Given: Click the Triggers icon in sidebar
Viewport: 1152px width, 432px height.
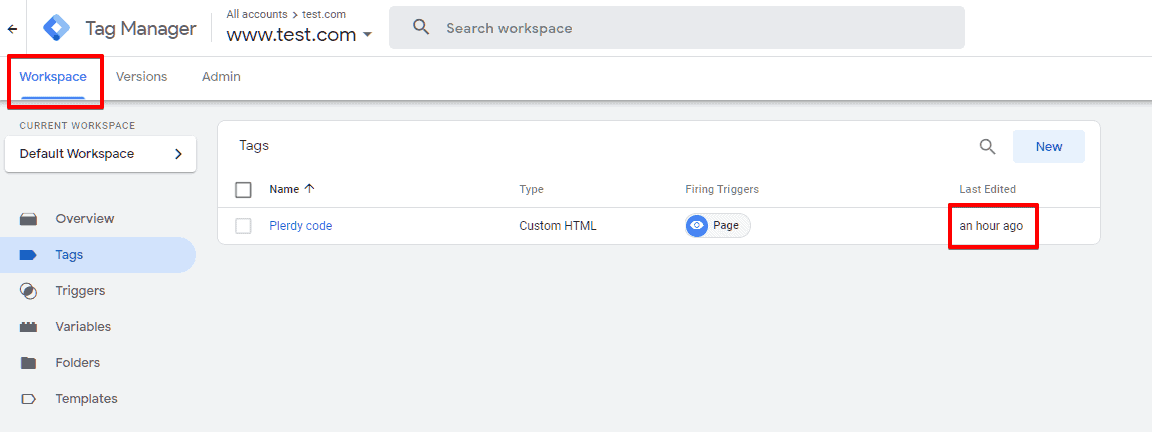Looking at the screenshot, I should point(28,291).
